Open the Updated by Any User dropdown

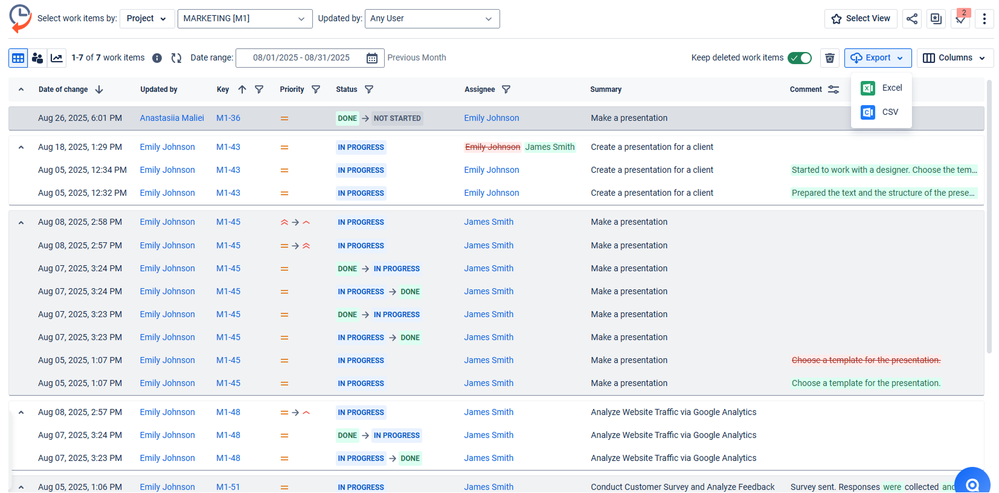[432, 18]
